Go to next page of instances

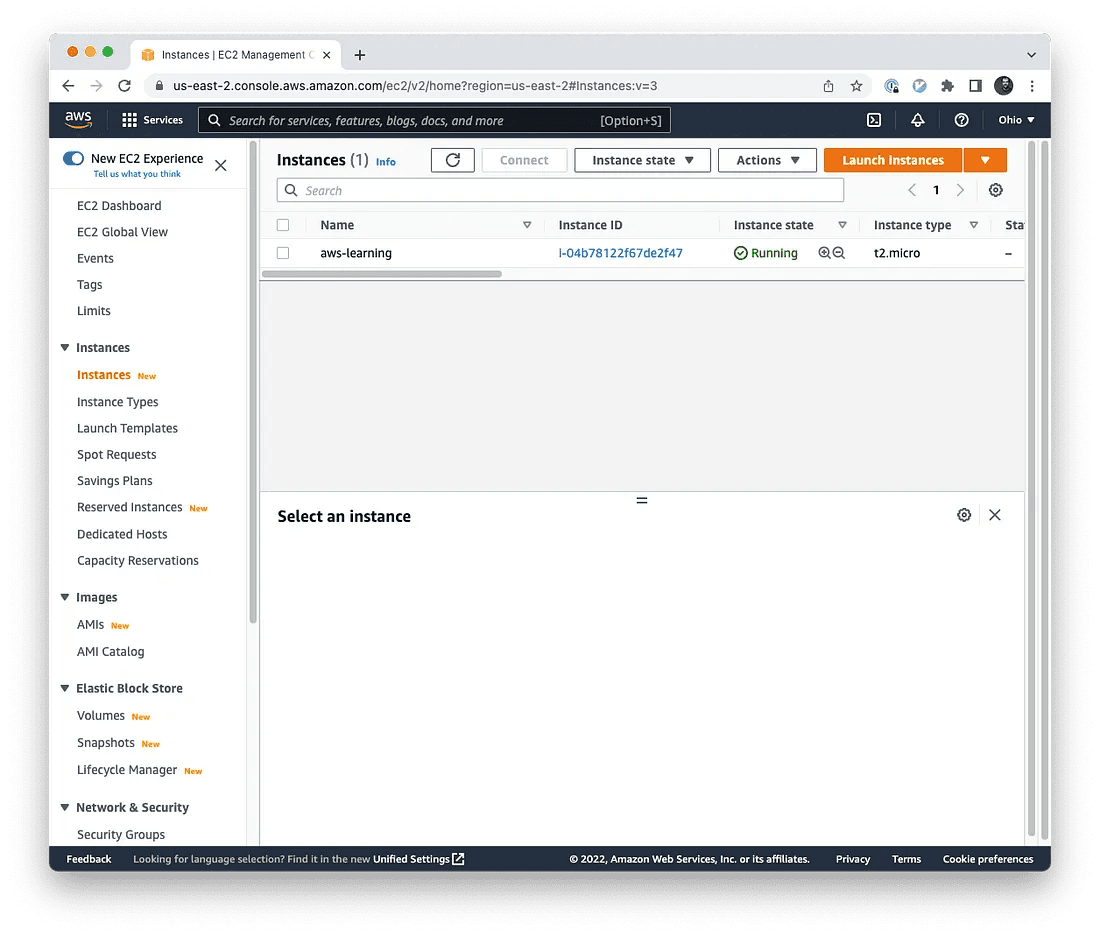pyautogui.click(x=960, y=190)
